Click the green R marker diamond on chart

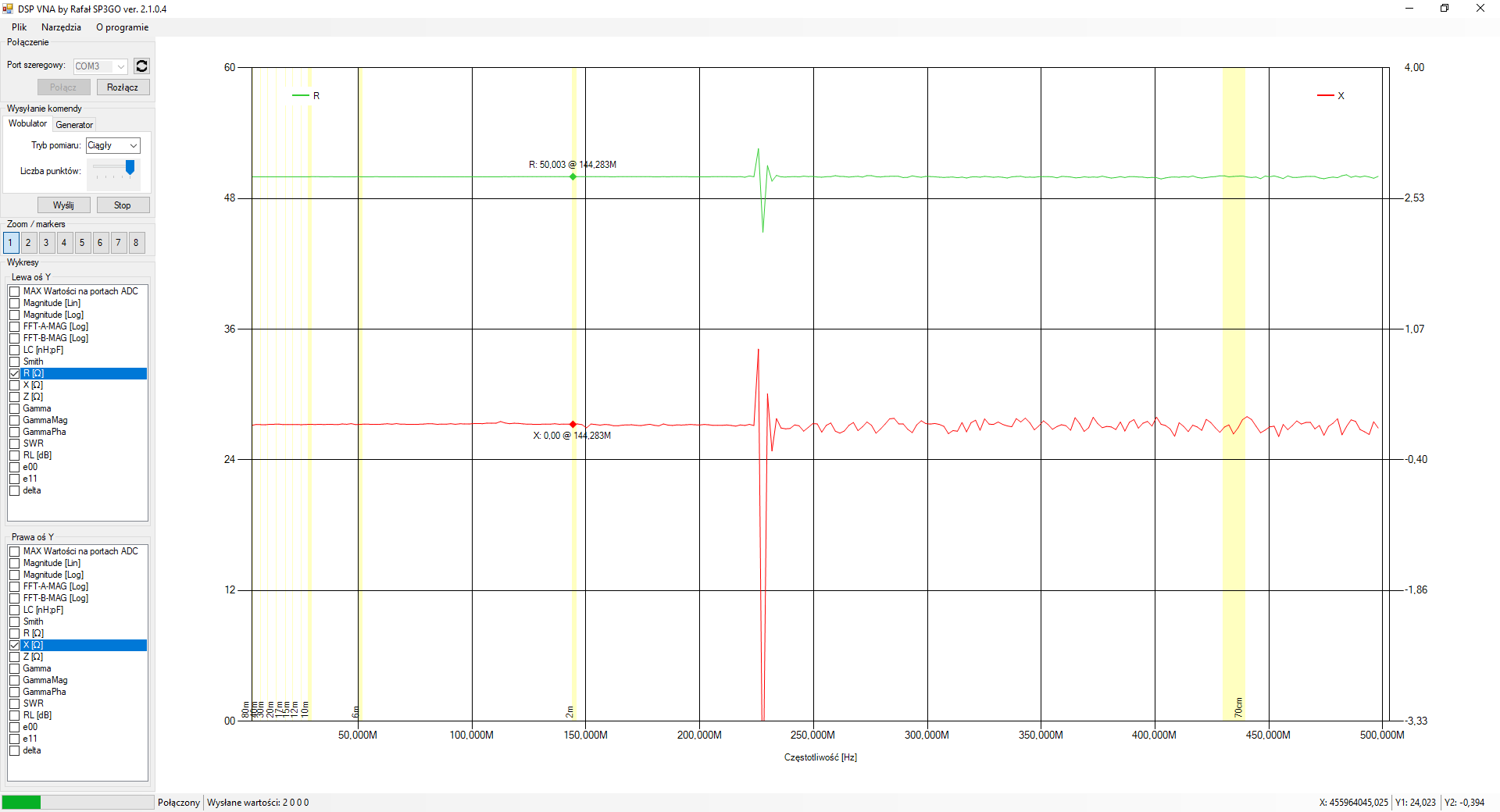point(573,176)
